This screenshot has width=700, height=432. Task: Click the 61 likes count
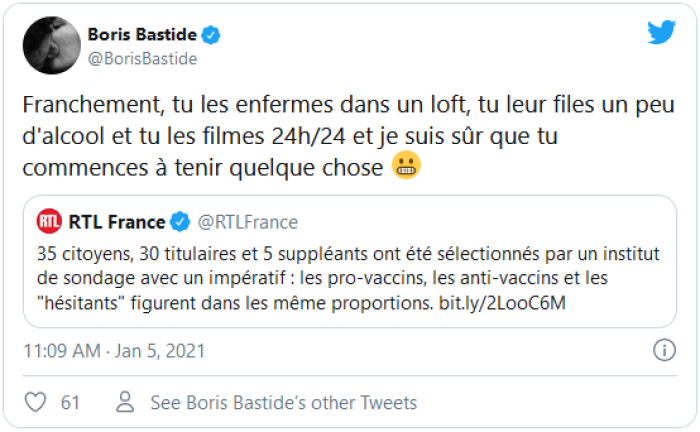pyautogui.click(x=70, y=403)
